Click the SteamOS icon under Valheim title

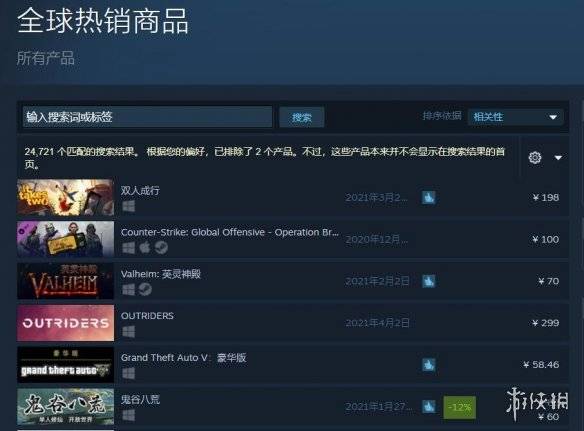(145, 289)
